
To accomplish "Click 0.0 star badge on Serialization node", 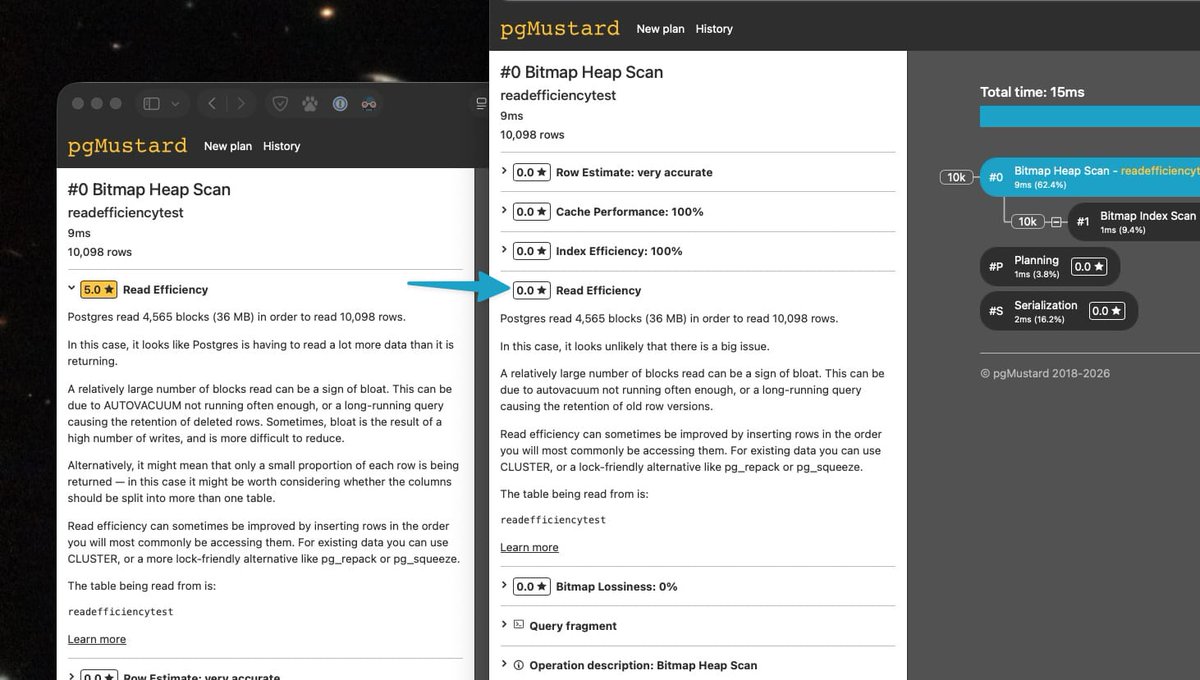I will coord(1107,311).
